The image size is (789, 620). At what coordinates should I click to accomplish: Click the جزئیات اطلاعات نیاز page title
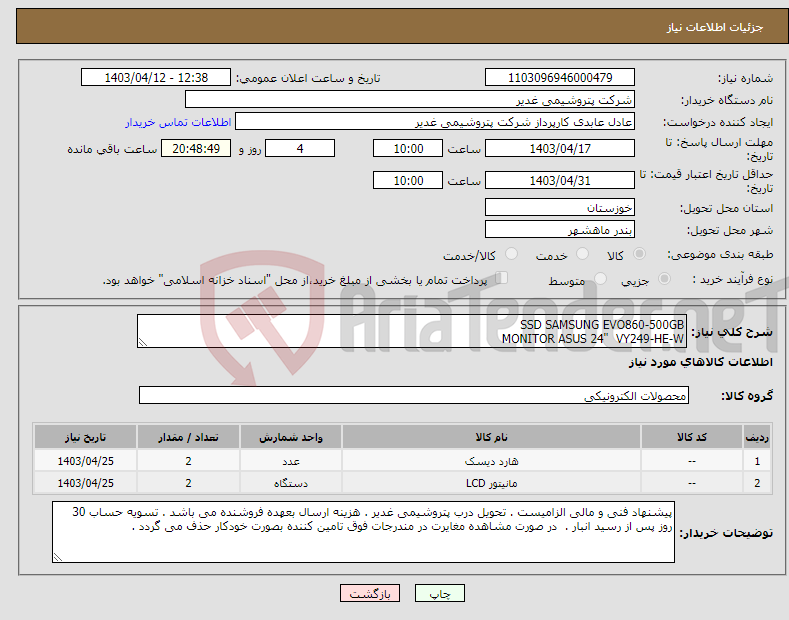(715, 27)
